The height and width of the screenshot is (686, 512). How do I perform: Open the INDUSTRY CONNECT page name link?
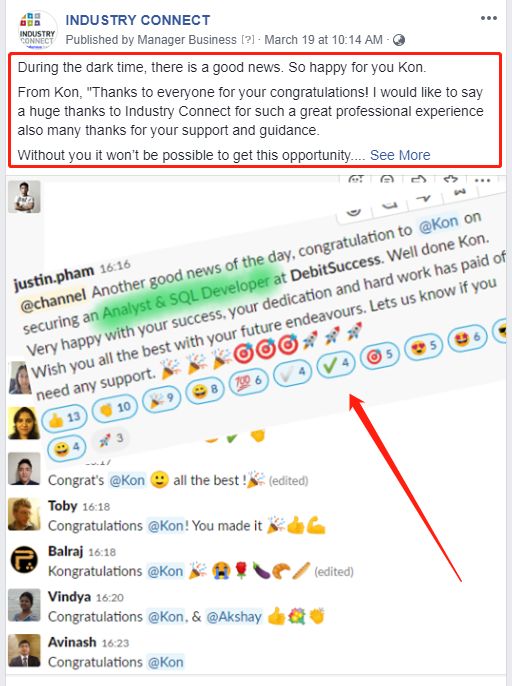(x=138, y=20)
